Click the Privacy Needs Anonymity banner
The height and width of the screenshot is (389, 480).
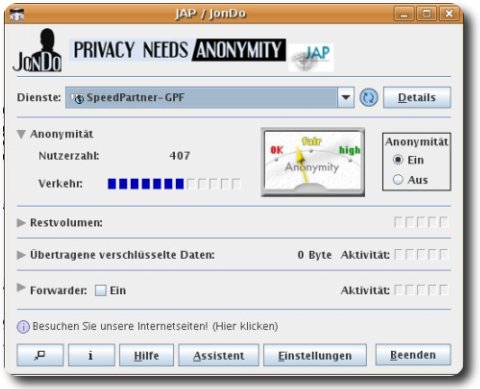[177, 50]
